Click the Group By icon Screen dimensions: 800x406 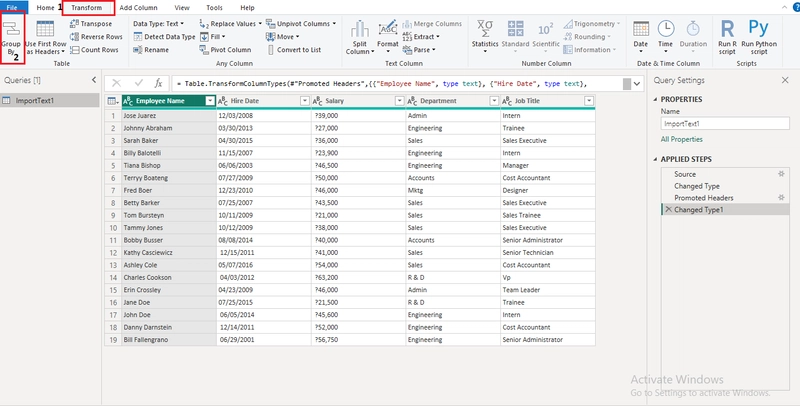point(11,29)
